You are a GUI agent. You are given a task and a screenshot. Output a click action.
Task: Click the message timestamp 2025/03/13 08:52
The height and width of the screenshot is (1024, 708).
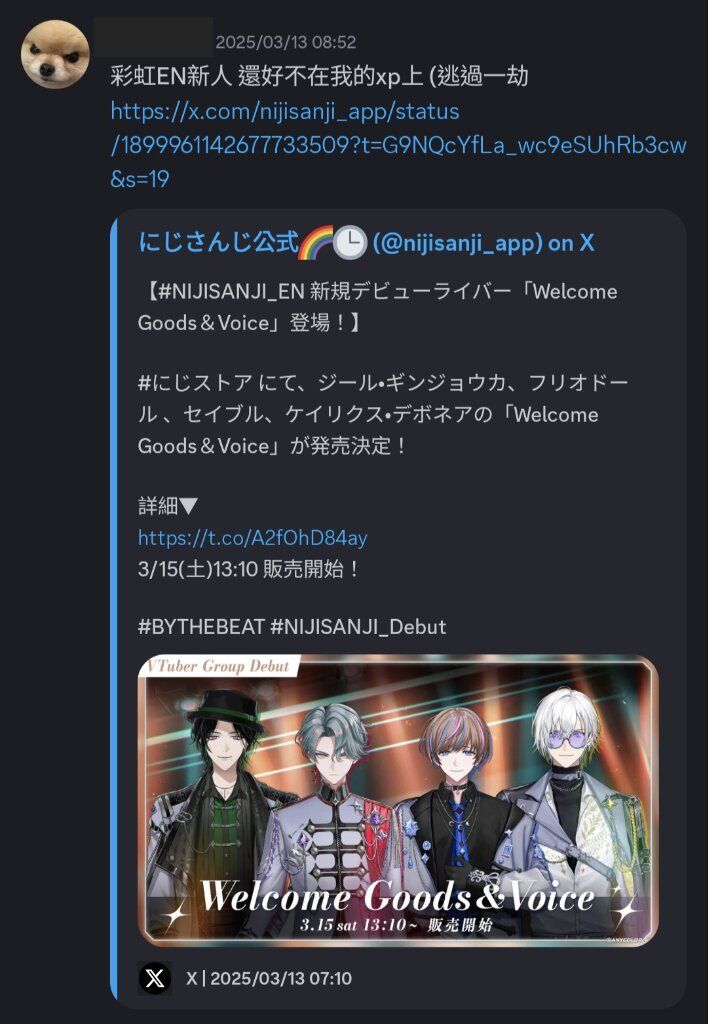(286, 43)
